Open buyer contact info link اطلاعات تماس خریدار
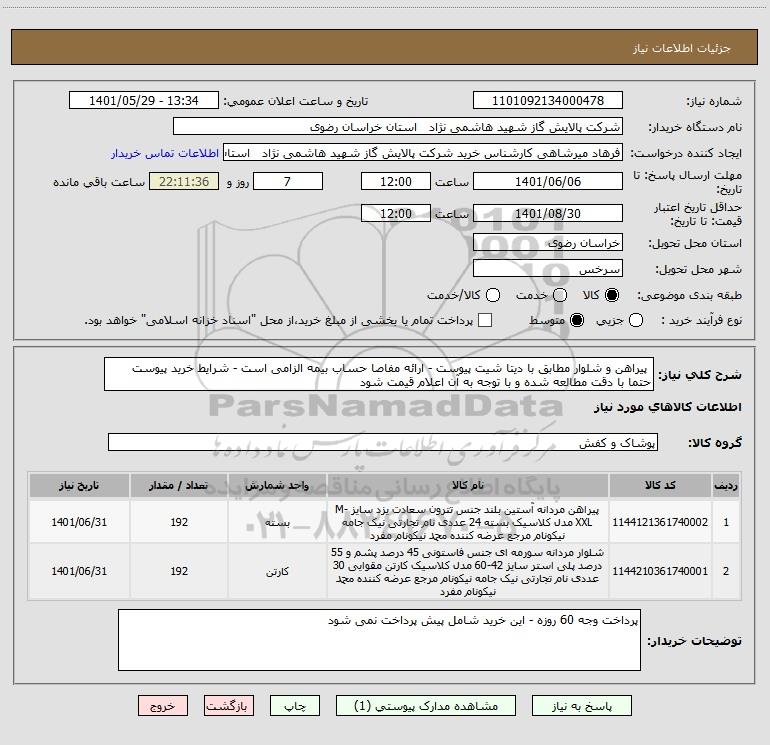This screenshot has width=770, height=745. [x=165, y=153]
